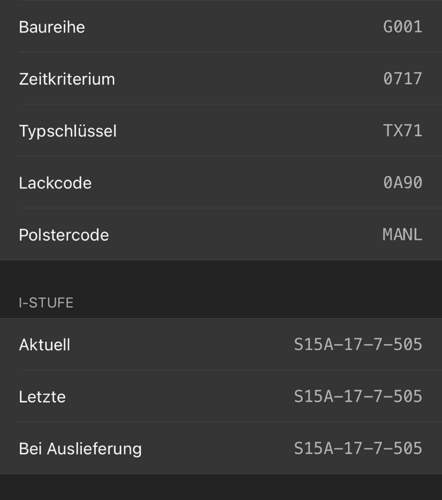Tap the Aktuell S15A-17-7-505 value
The height and width of the screenshot is (500, 442).
pyautogui.click(x=358, y=344)
